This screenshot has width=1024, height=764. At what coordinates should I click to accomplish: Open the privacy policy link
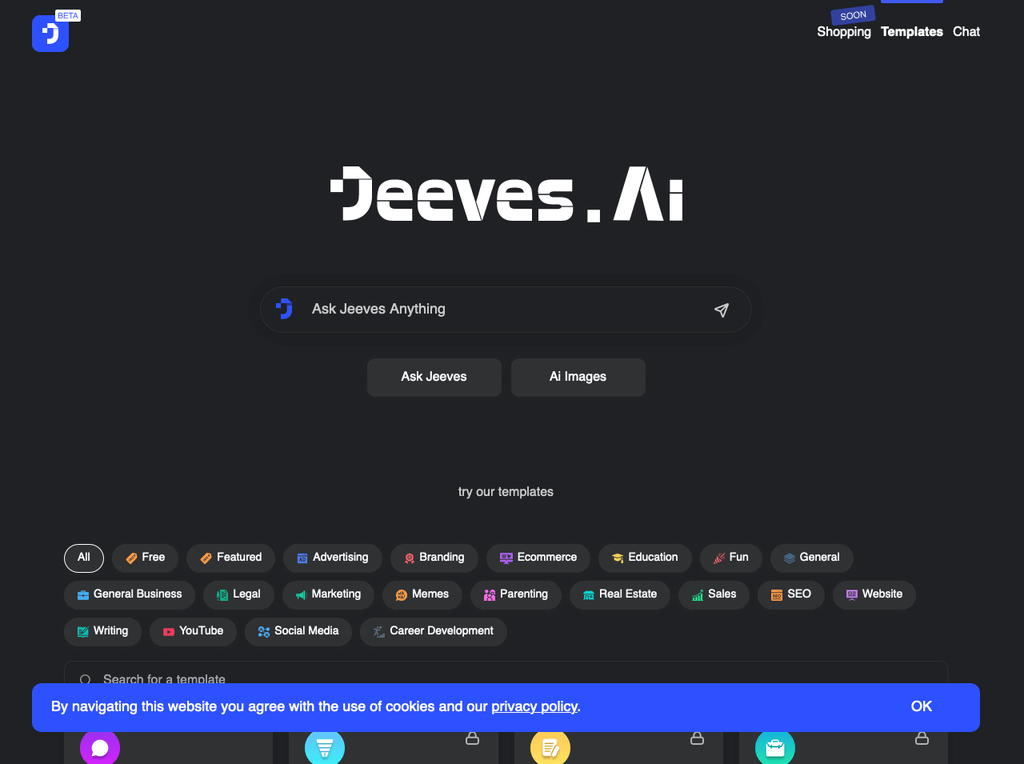534,706
